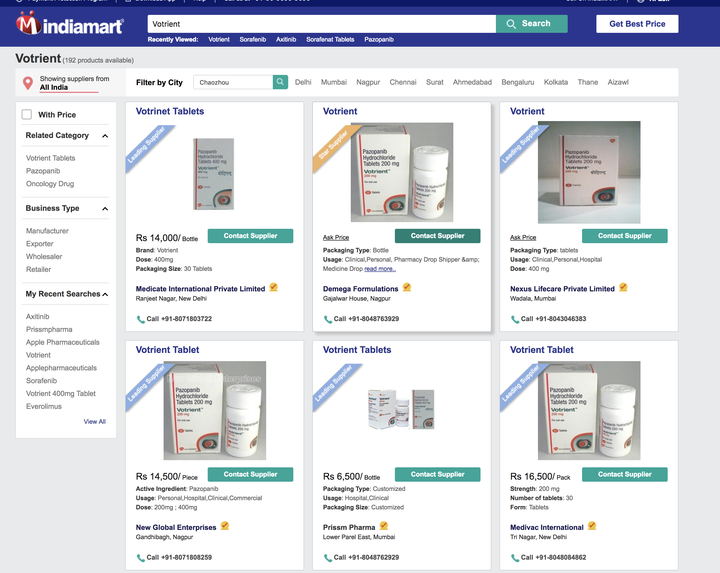Viewport: 720px width, 573px height.
Task: Click verified badge beside Demega Formulations
Action: 407,287
